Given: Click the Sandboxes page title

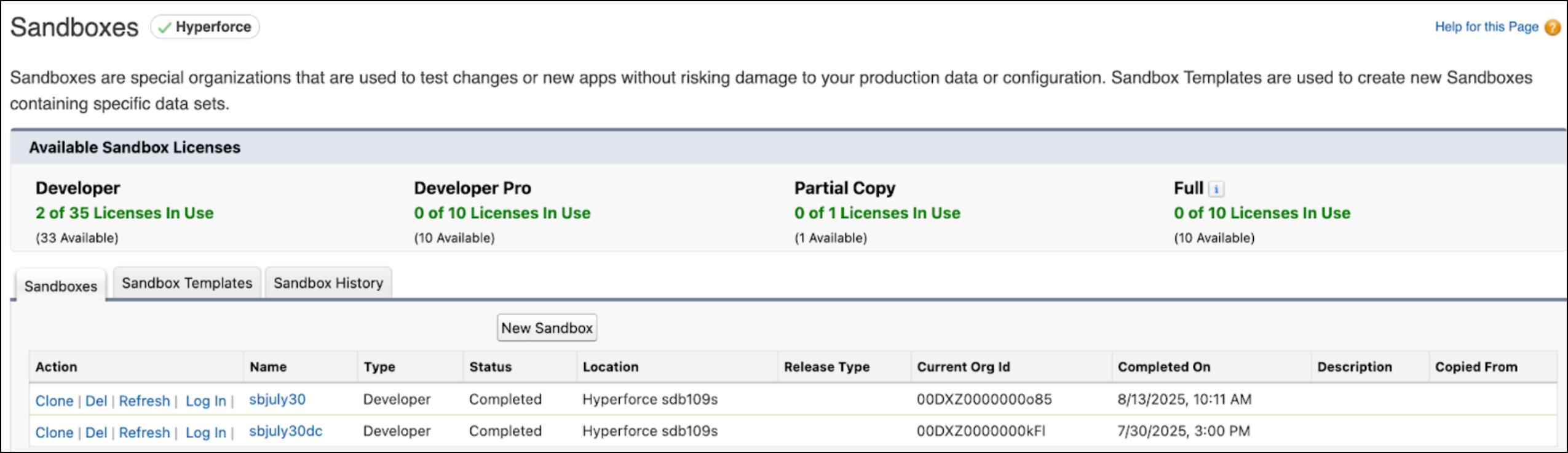Looking at the screenshot, I should [x=74, y=27].
